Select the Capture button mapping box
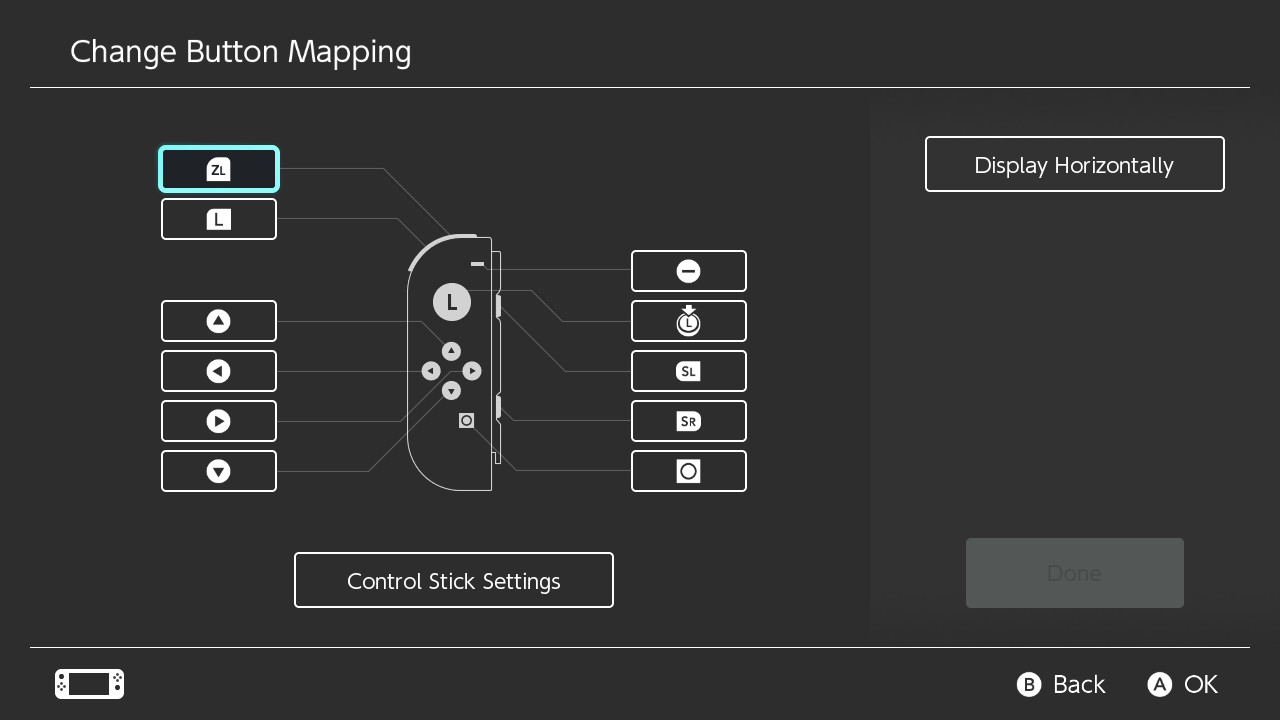This screenshot has height=720, width=1280. coord(688,471)
